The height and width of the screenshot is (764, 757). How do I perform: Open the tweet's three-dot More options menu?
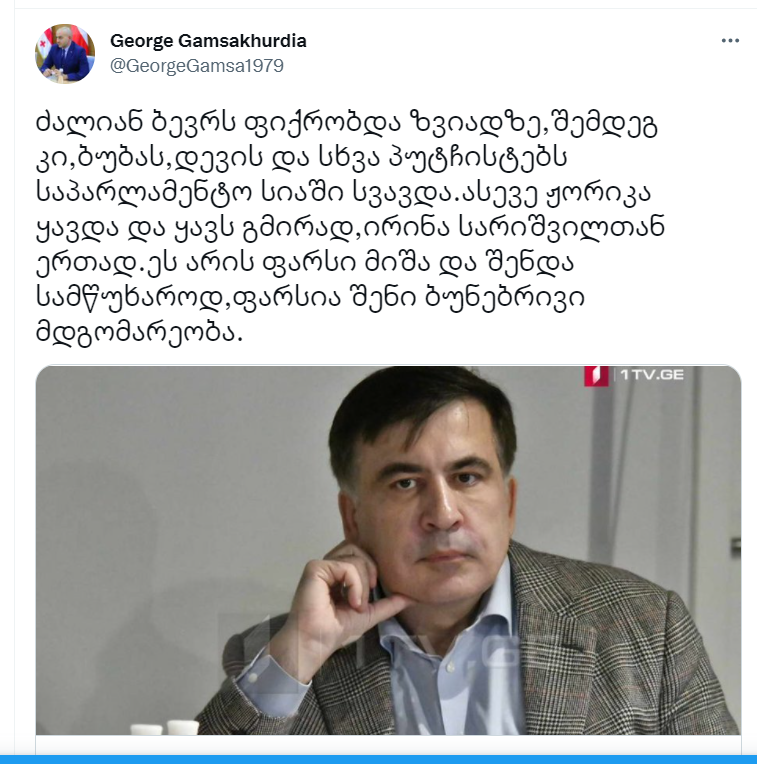[730, 41]
